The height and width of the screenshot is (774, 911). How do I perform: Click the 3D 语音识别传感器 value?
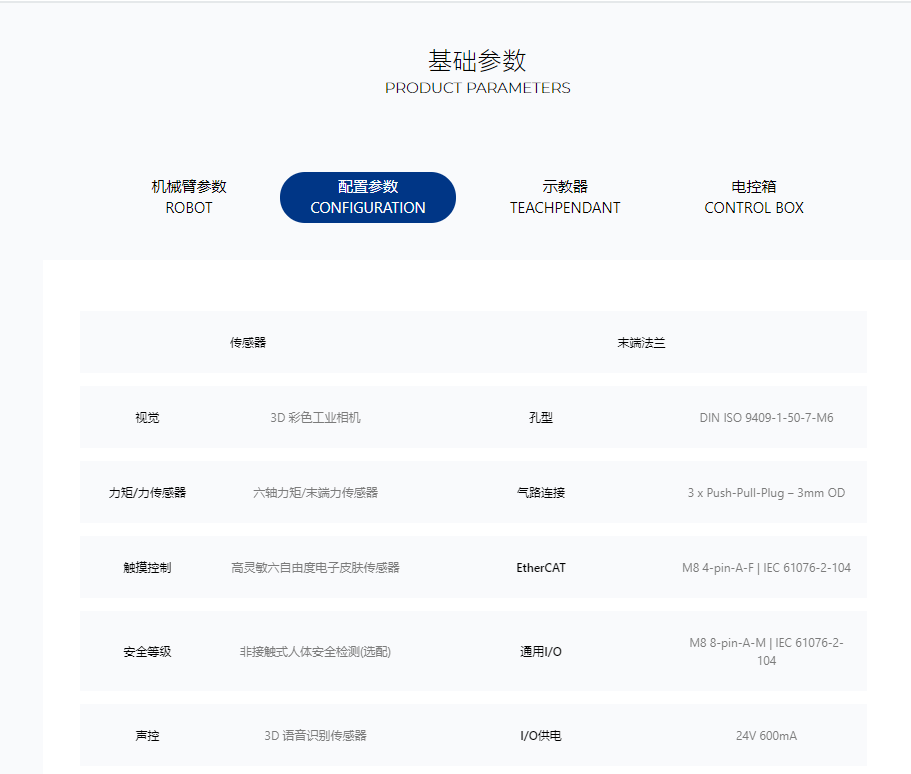315,736
